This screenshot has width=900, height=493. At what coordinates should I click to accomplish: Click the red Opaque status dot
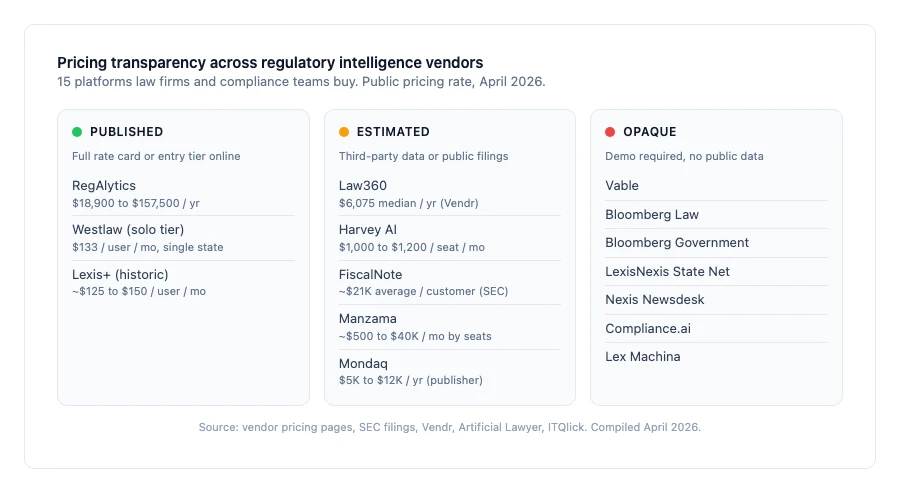pyautogui.click(x=610, y=132)
